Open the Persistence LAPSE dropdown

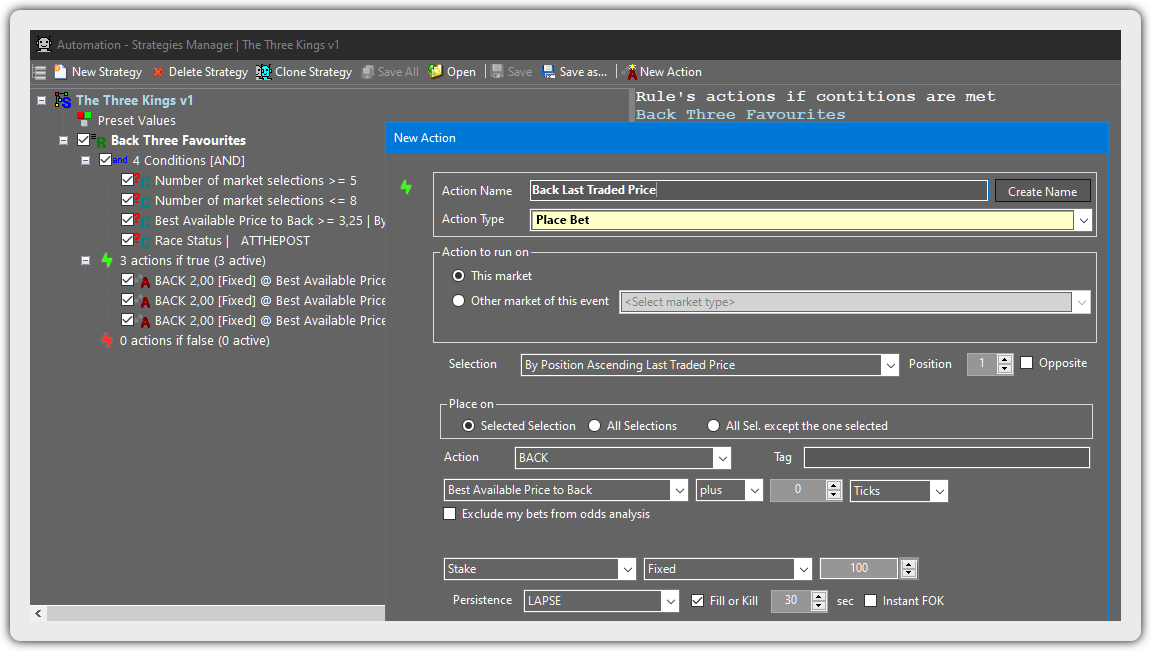click(670, 601)
